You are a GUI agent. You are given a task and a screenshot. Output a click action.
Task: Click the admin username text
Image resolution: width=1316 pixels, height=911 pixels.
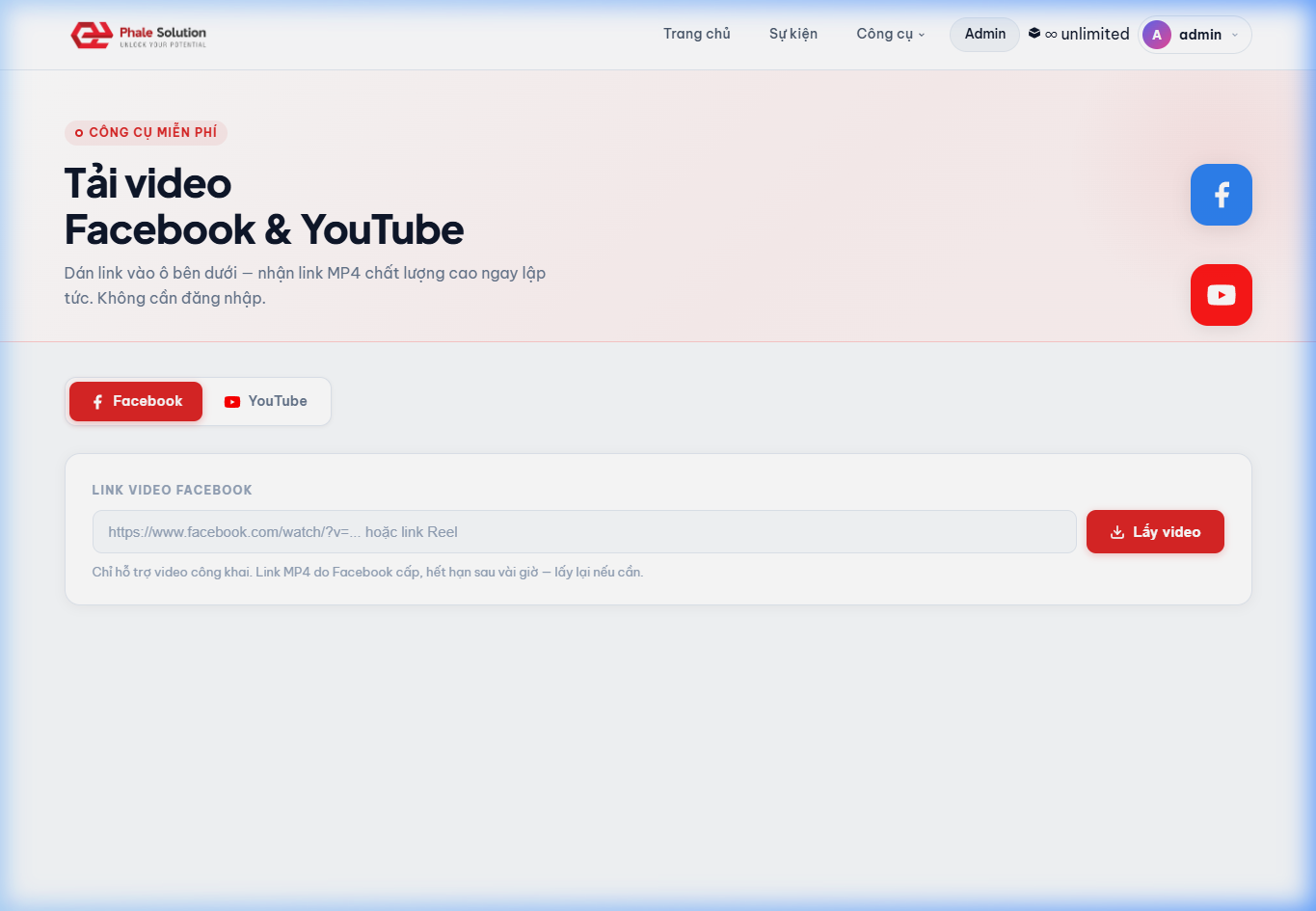1200,35
